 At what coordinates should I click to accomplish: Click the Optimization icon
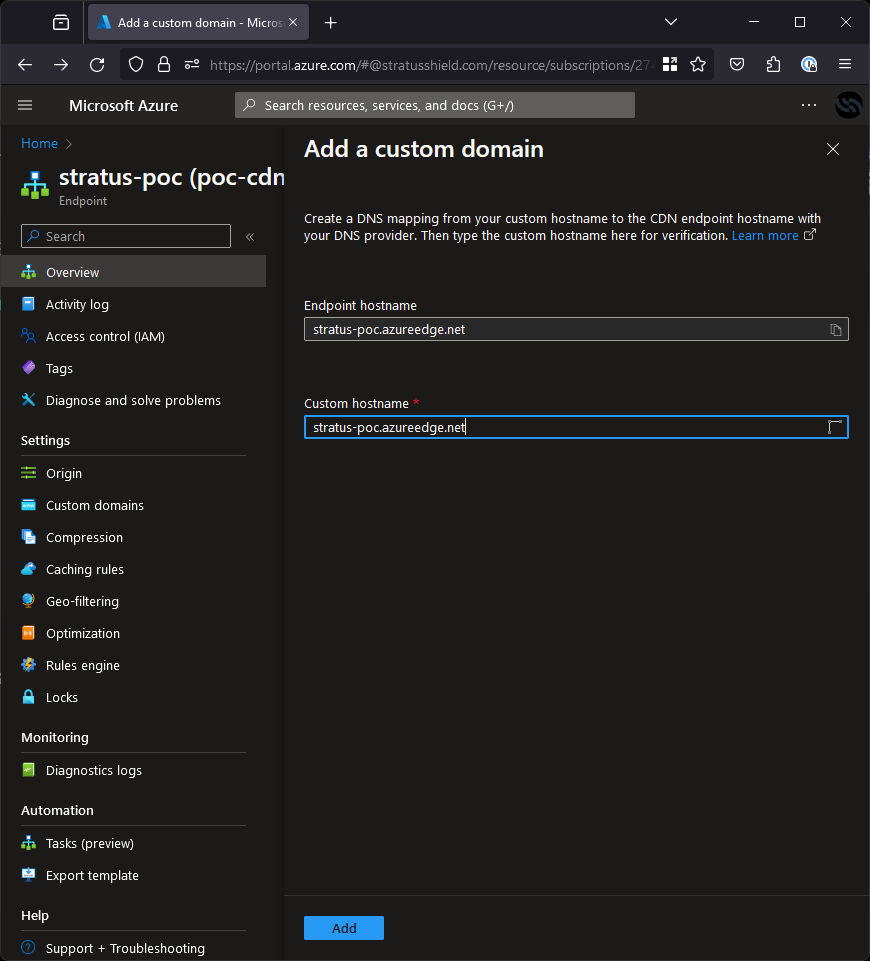[28, 633]
